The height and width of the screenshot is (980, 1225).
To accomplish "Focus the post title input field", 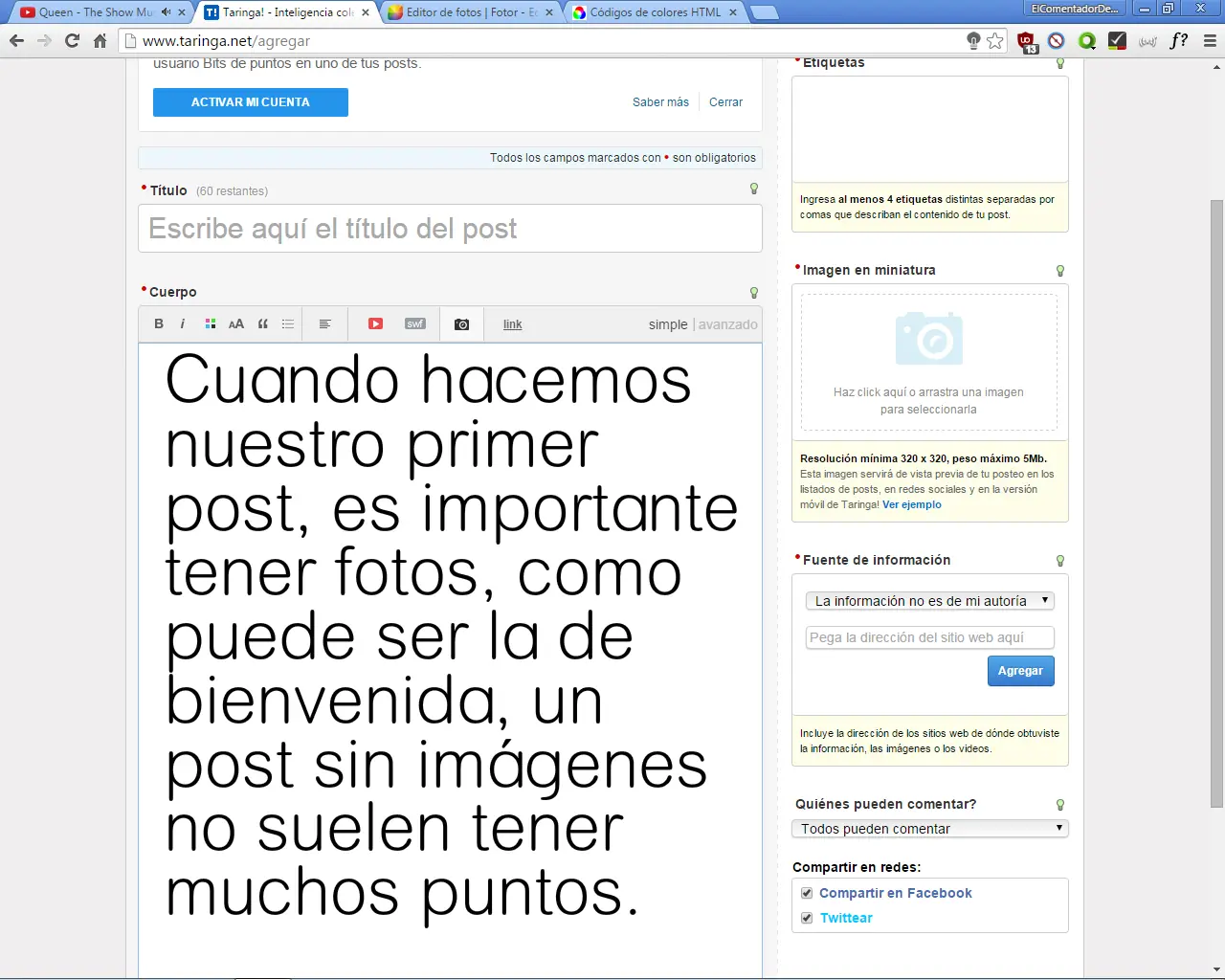I will (450, 229).
